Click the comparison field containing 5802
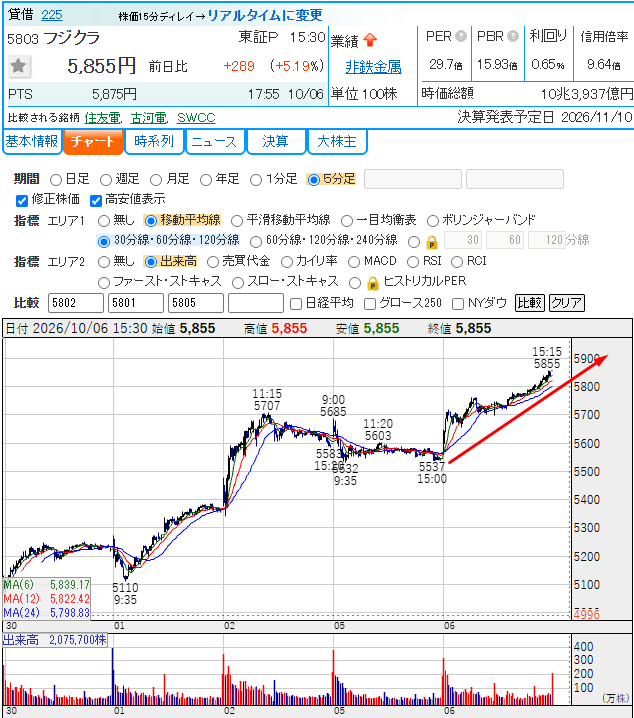The image size is (634, 718). (x=76, y=303)
